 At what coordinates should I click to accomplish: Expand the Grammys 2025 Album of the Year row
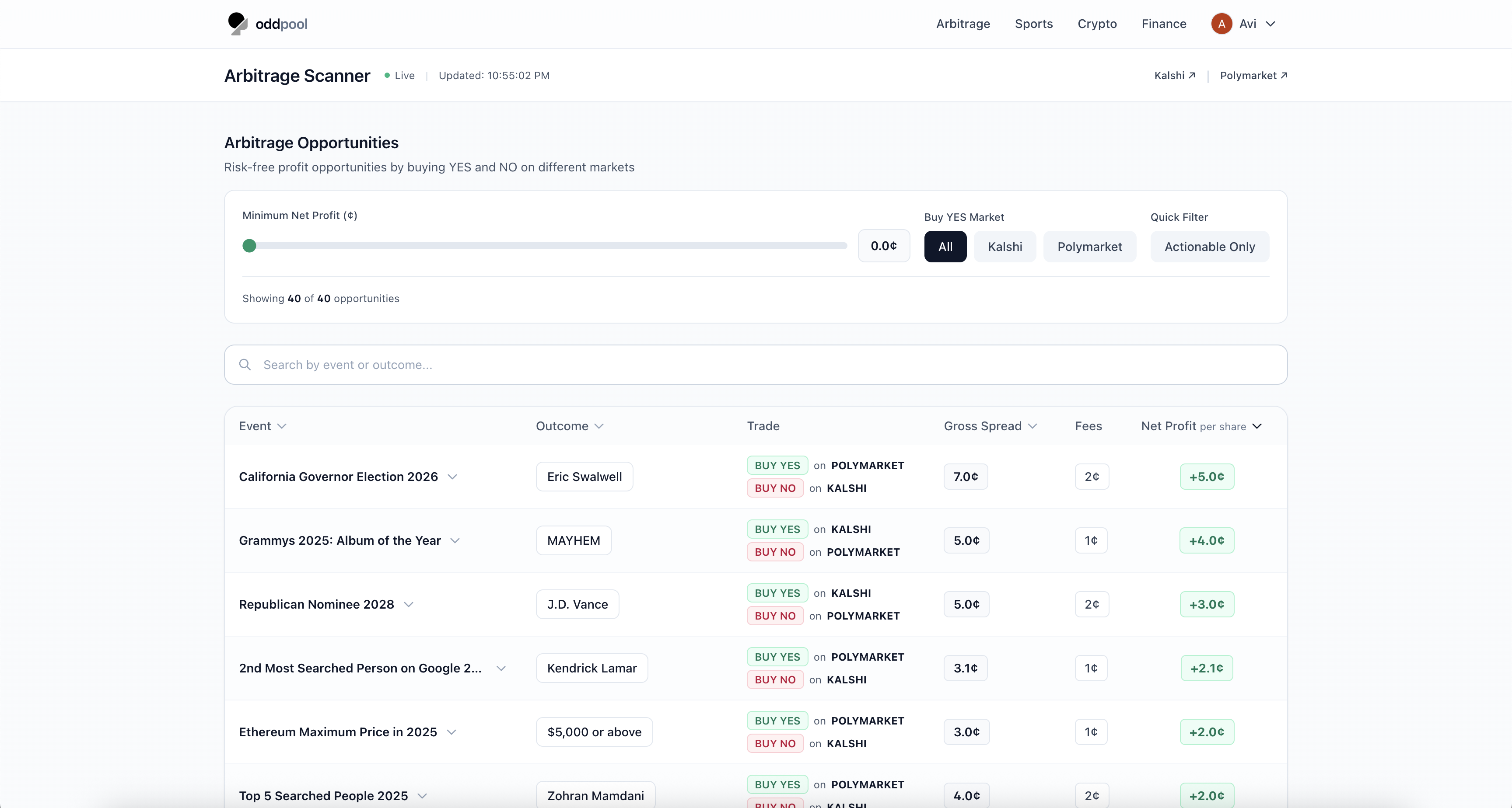[x=455, y=541]
